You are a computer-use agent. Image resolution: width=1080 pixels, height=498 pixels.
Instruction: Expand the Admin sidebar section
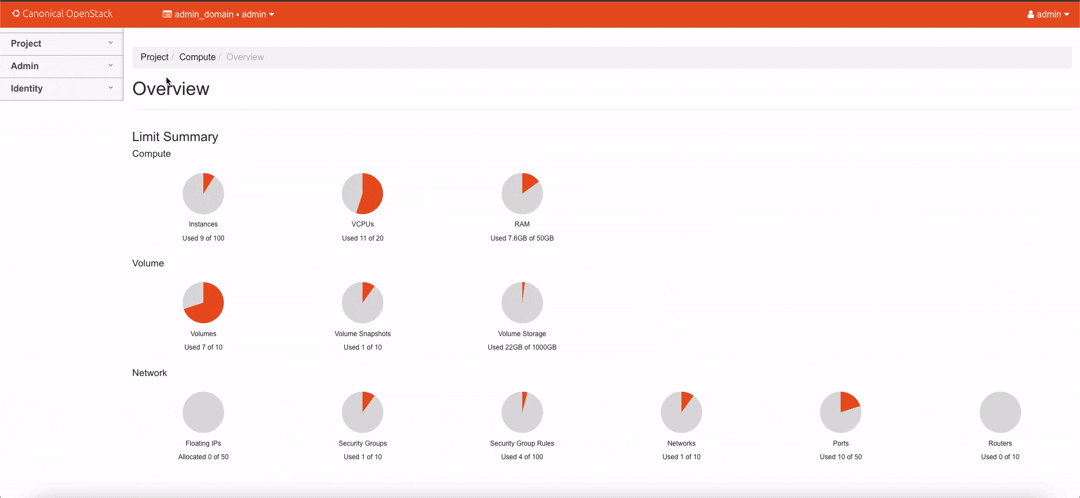pyautogui.click(x=61, y=66)
